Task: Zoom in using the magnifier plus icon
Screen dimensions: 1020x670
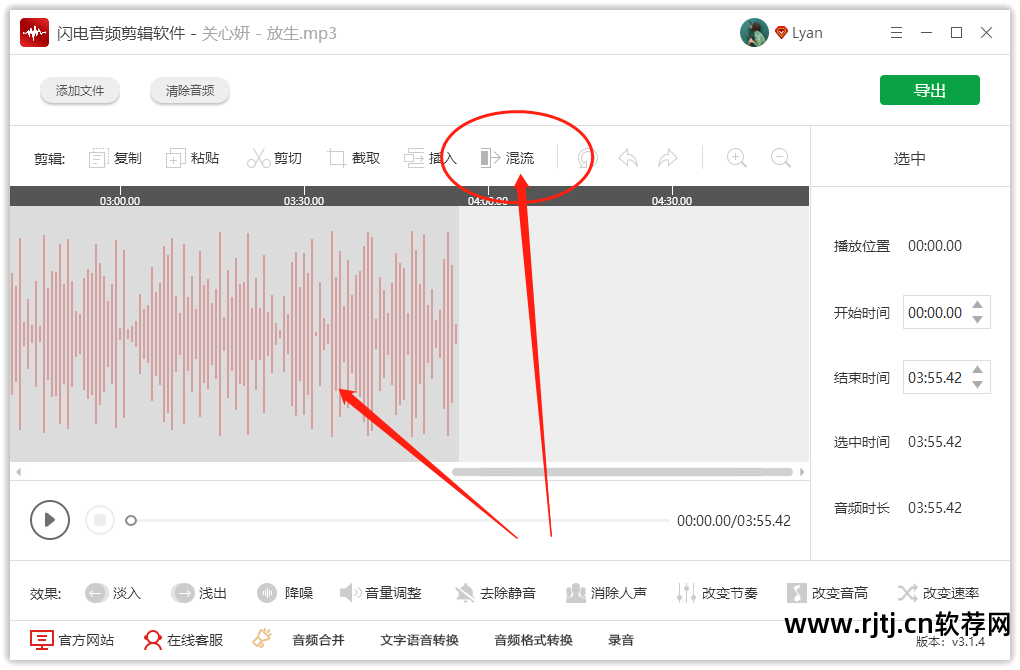Action: coord(736,157)
